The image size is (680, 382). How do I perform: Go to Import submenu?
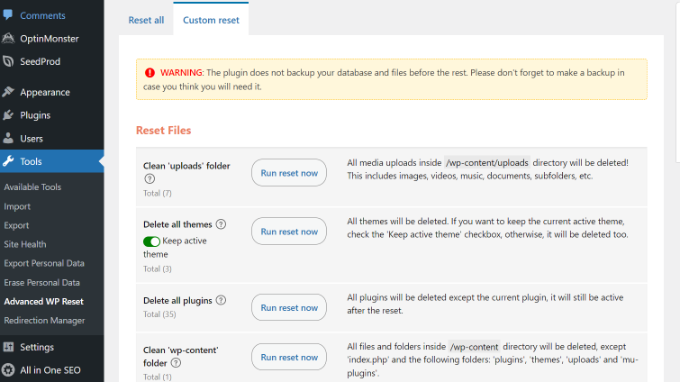[x=17, y=206]
